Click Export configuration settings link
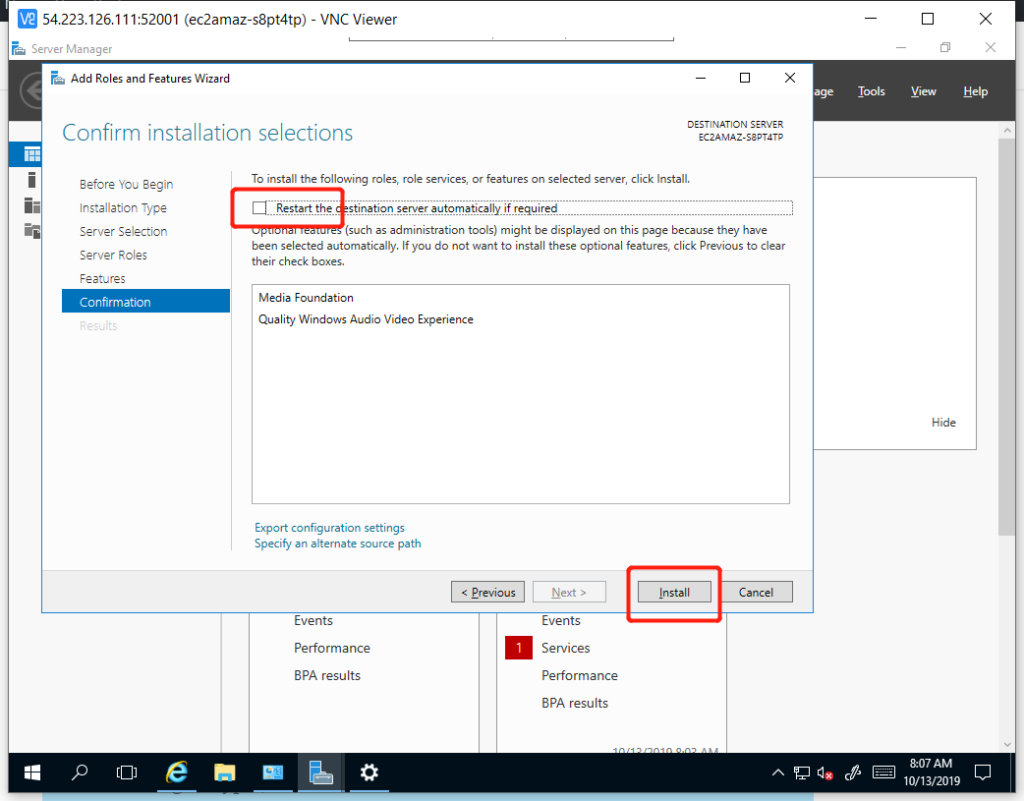This screenshot has height=801, width=1024. (330, 527)
